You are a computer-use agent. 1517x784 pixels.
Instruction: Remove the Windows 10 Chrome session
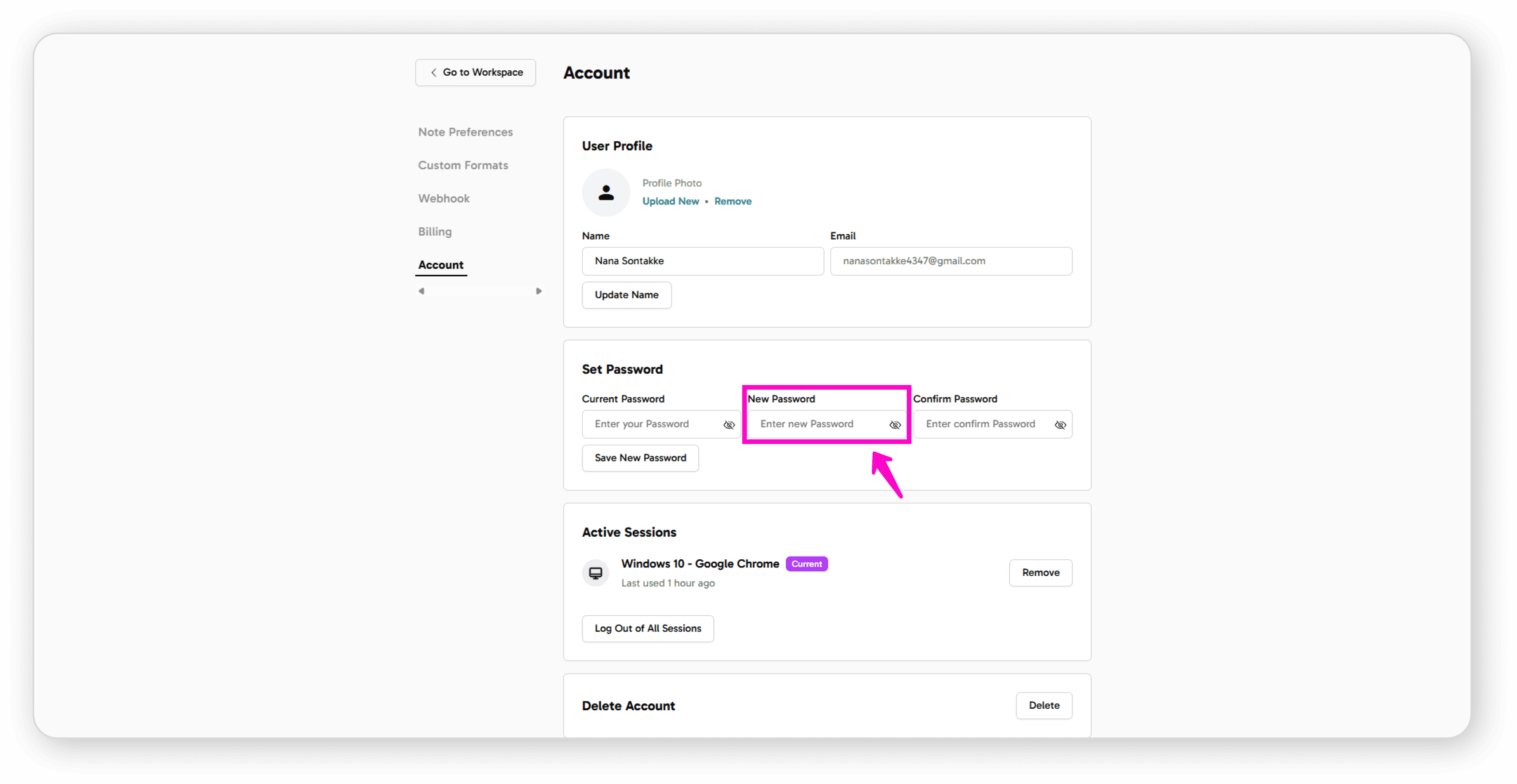[1040, 573]
